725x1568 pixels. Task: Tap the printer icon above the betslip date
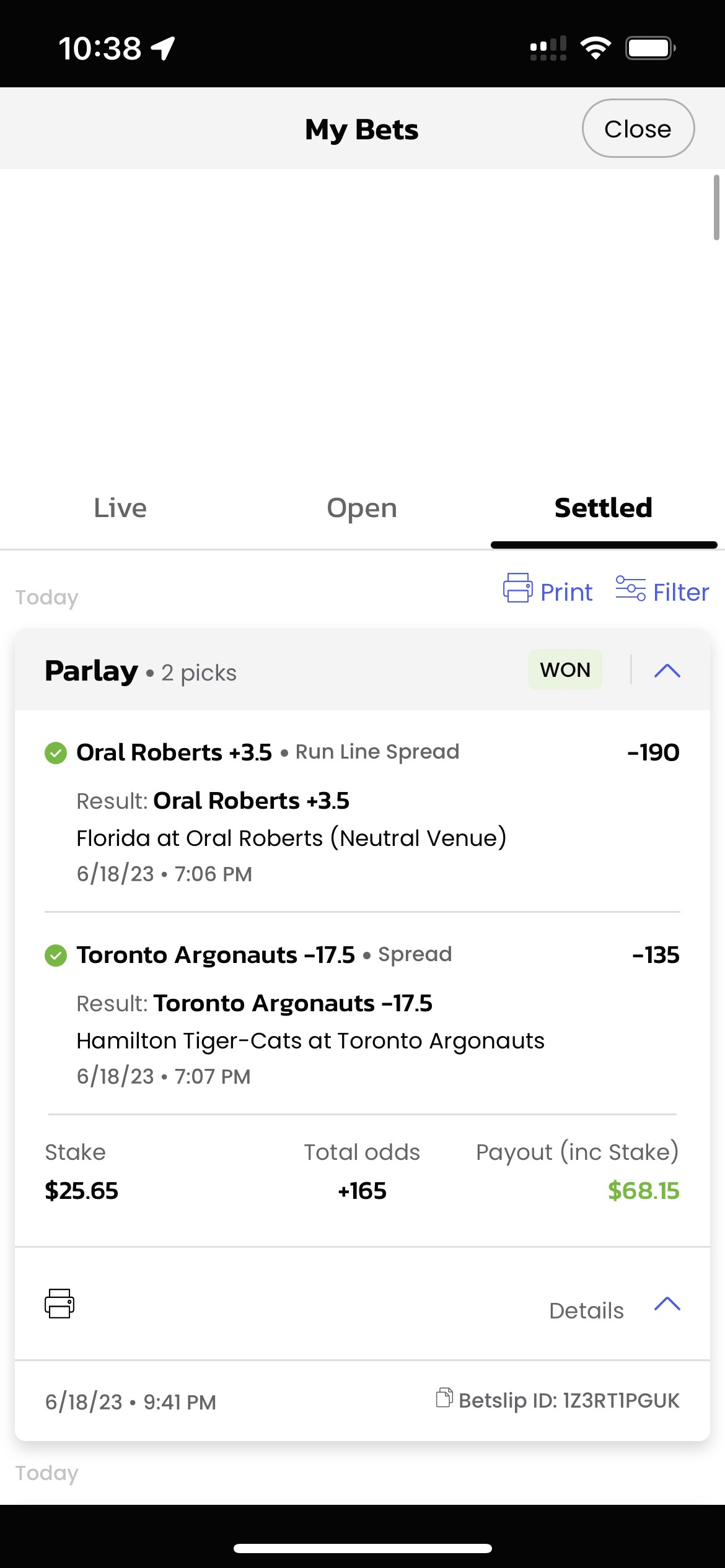59,1304
